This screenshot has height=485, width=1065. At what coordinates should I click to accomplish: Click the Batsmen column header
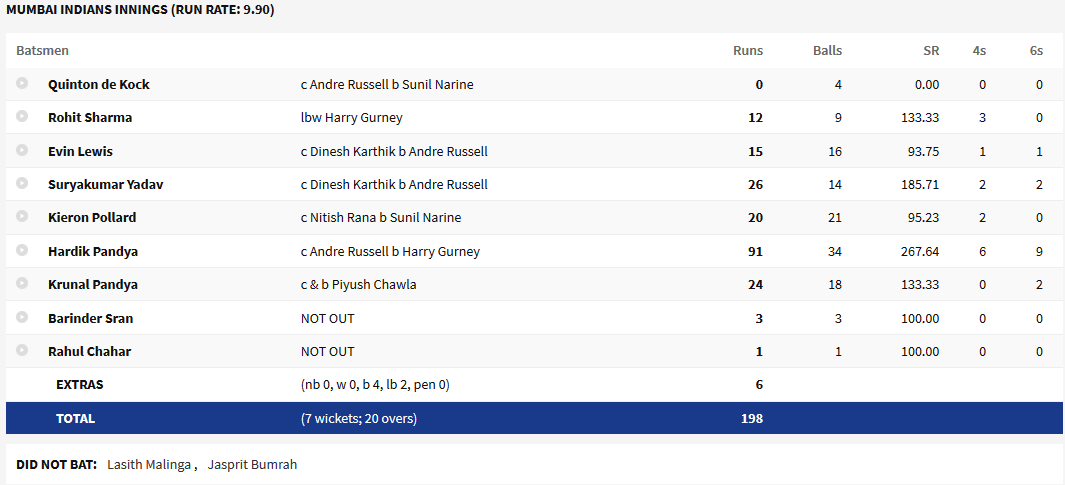pyautogui.click(x=42, y=50)
